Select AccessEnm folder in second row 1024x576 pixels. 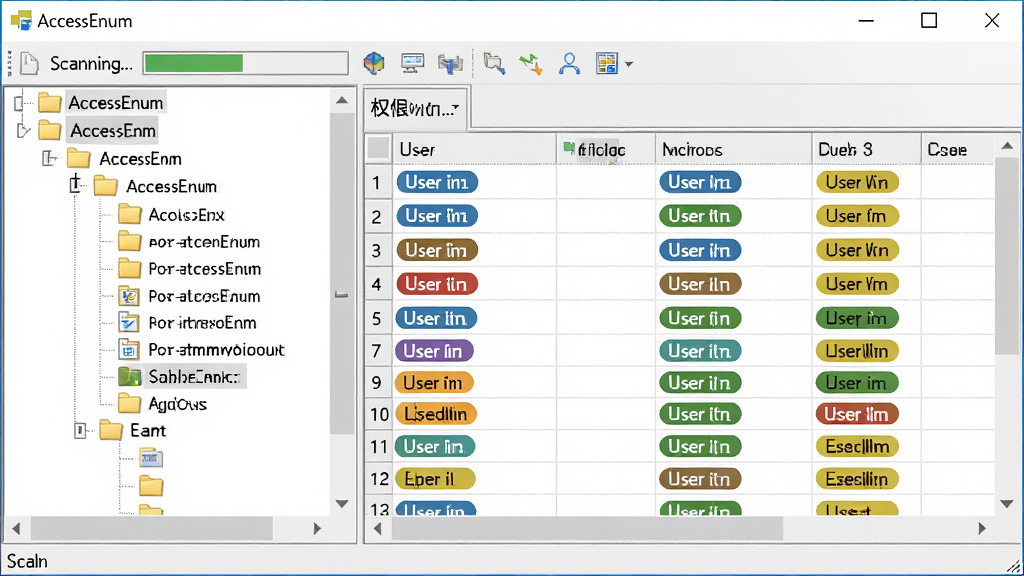click(98, 131)
